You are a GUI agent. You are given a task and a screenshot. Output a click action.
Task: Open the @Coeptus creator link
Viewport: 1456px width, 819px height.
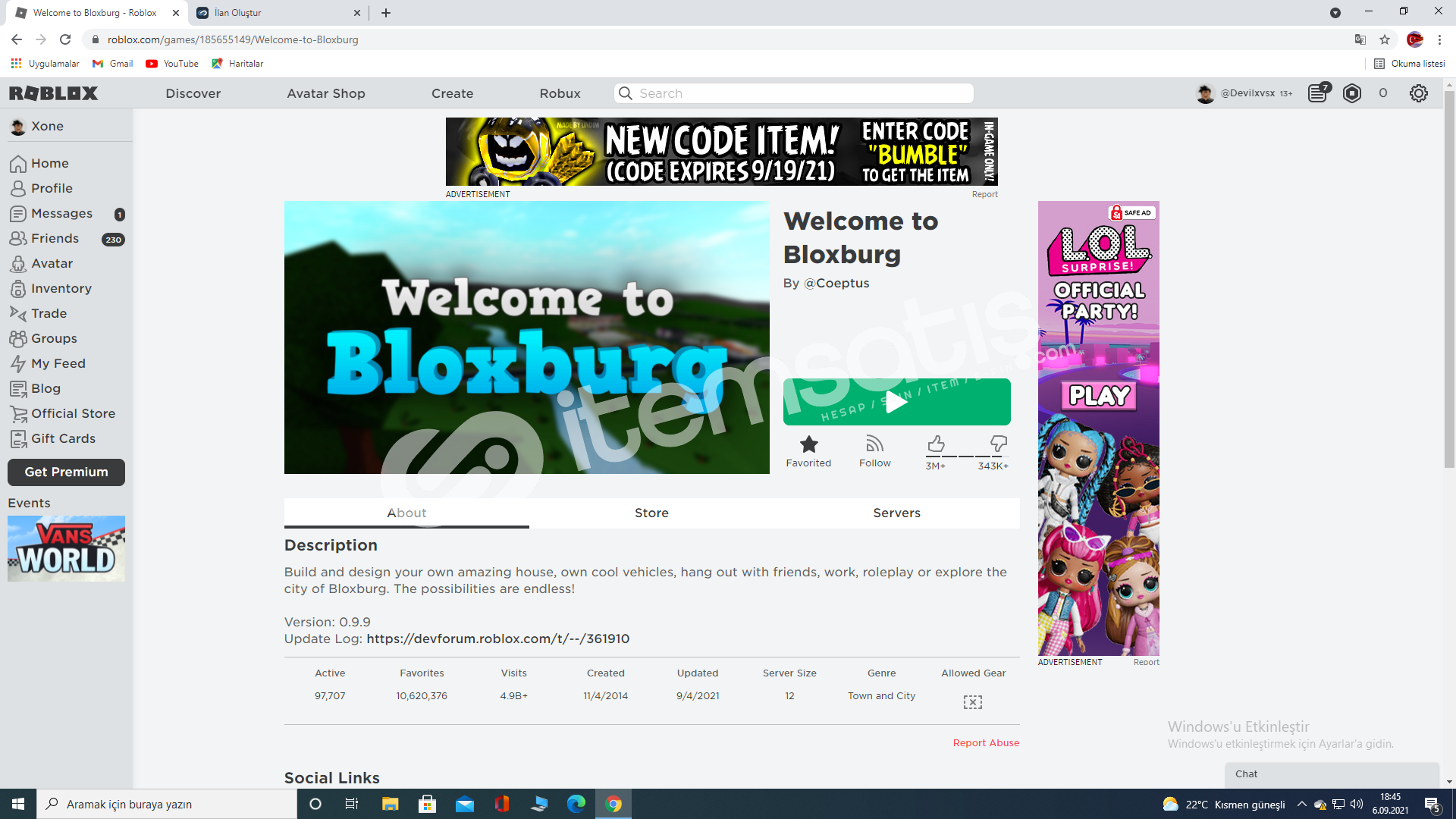[836, 283]
